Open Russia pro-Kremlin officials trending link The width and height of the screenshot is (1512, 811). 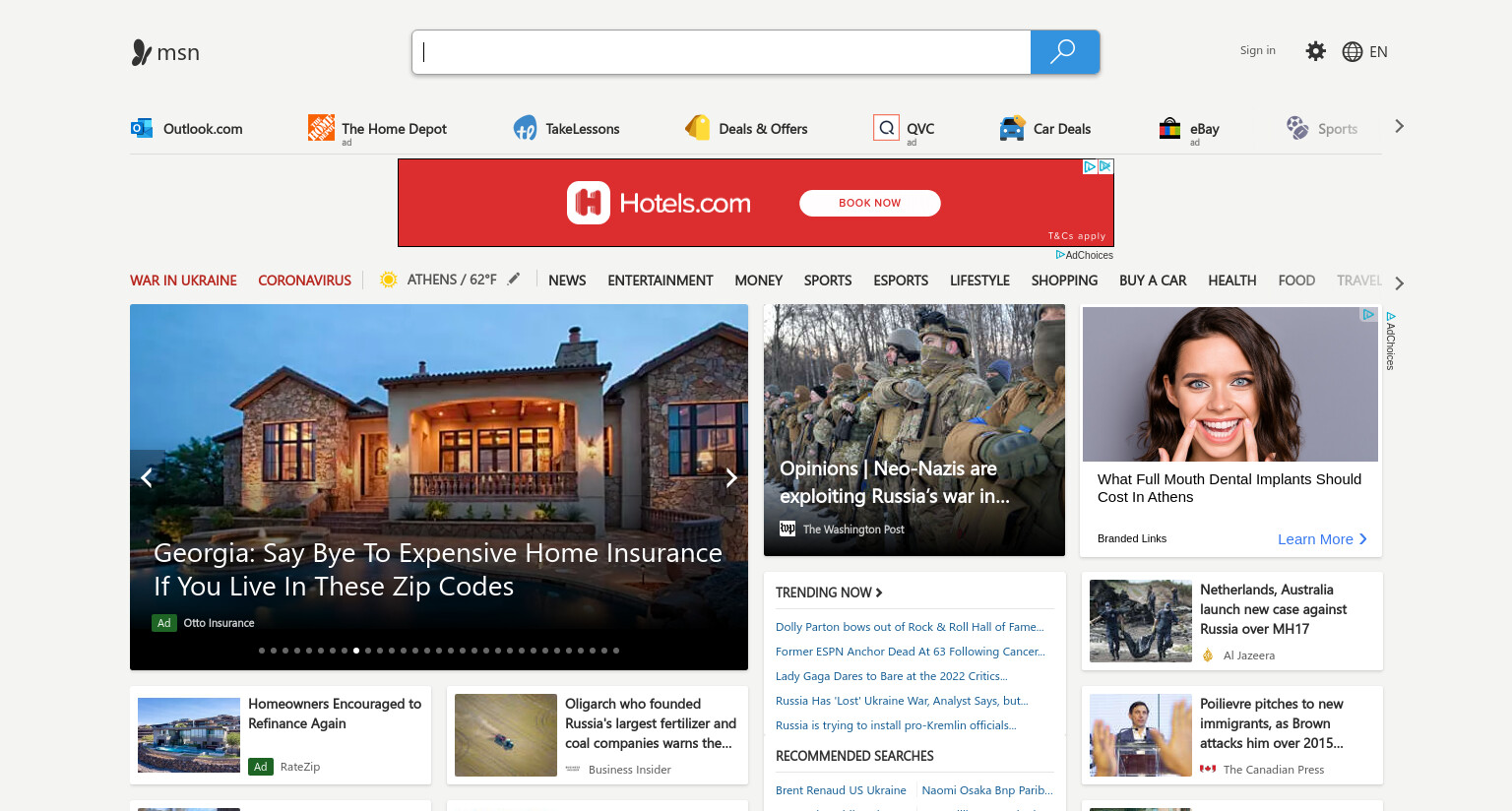pos(896,725)
